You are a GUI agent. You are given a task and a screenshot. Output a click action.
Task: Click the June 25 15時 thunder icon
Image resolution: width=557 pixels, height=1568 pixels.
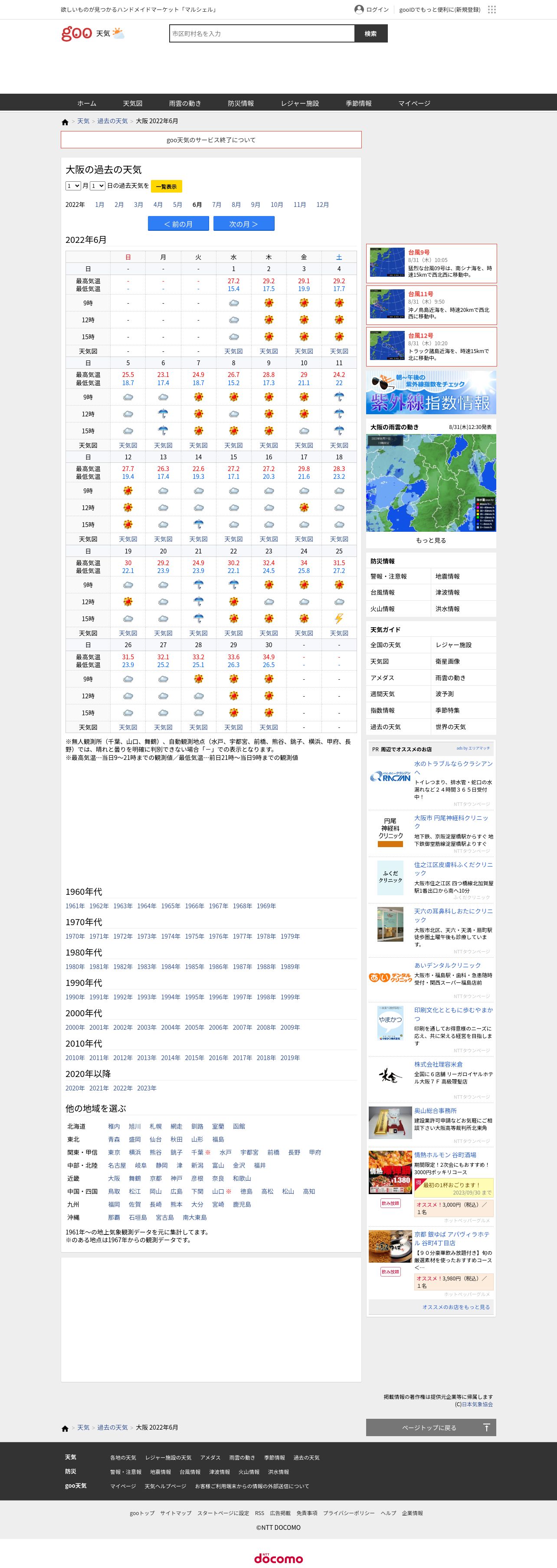[x=339, y=619]
